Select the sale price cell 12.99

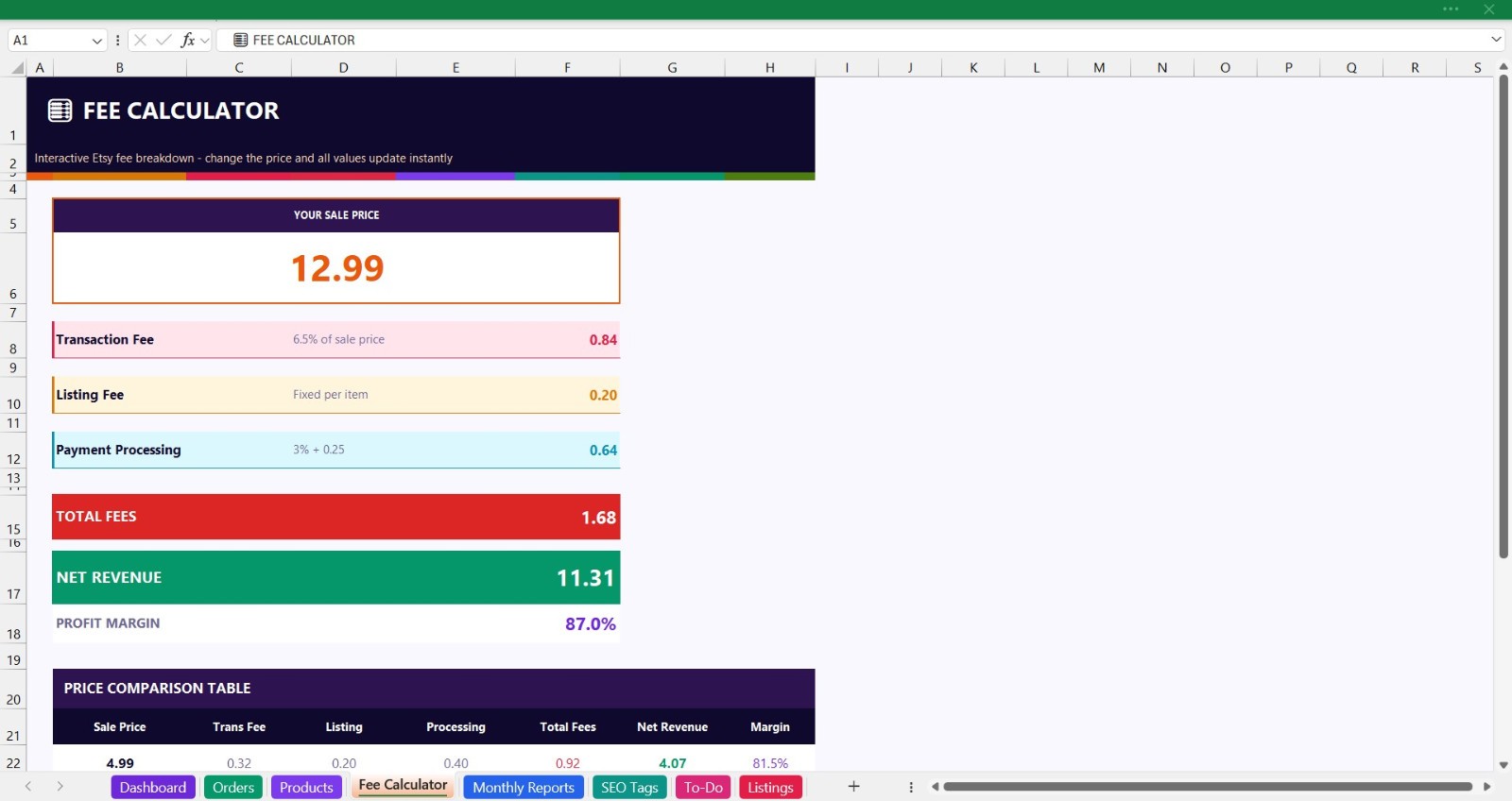point(336,268)
